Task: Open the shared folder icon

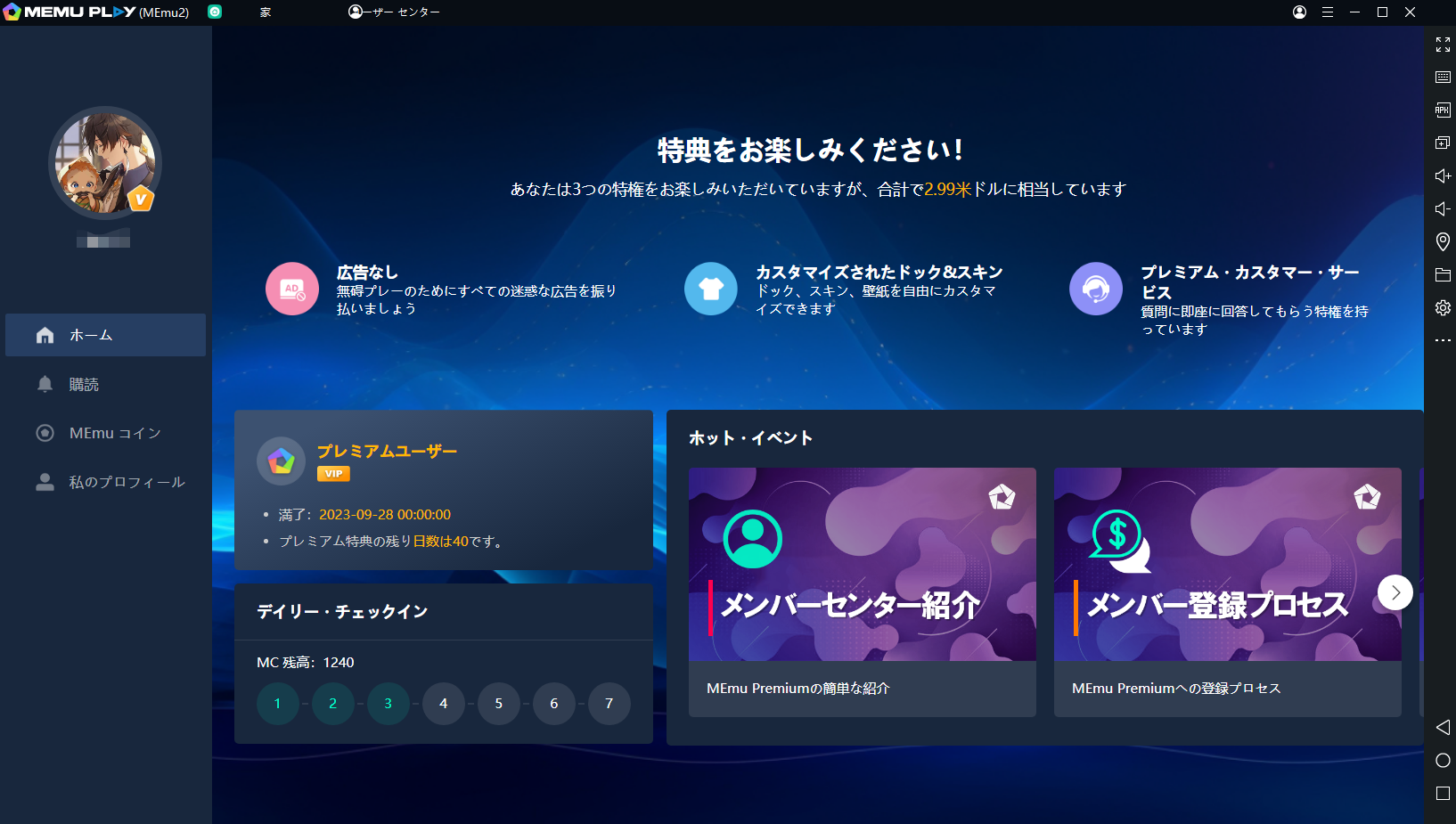Action: [x=1443, y=275]
